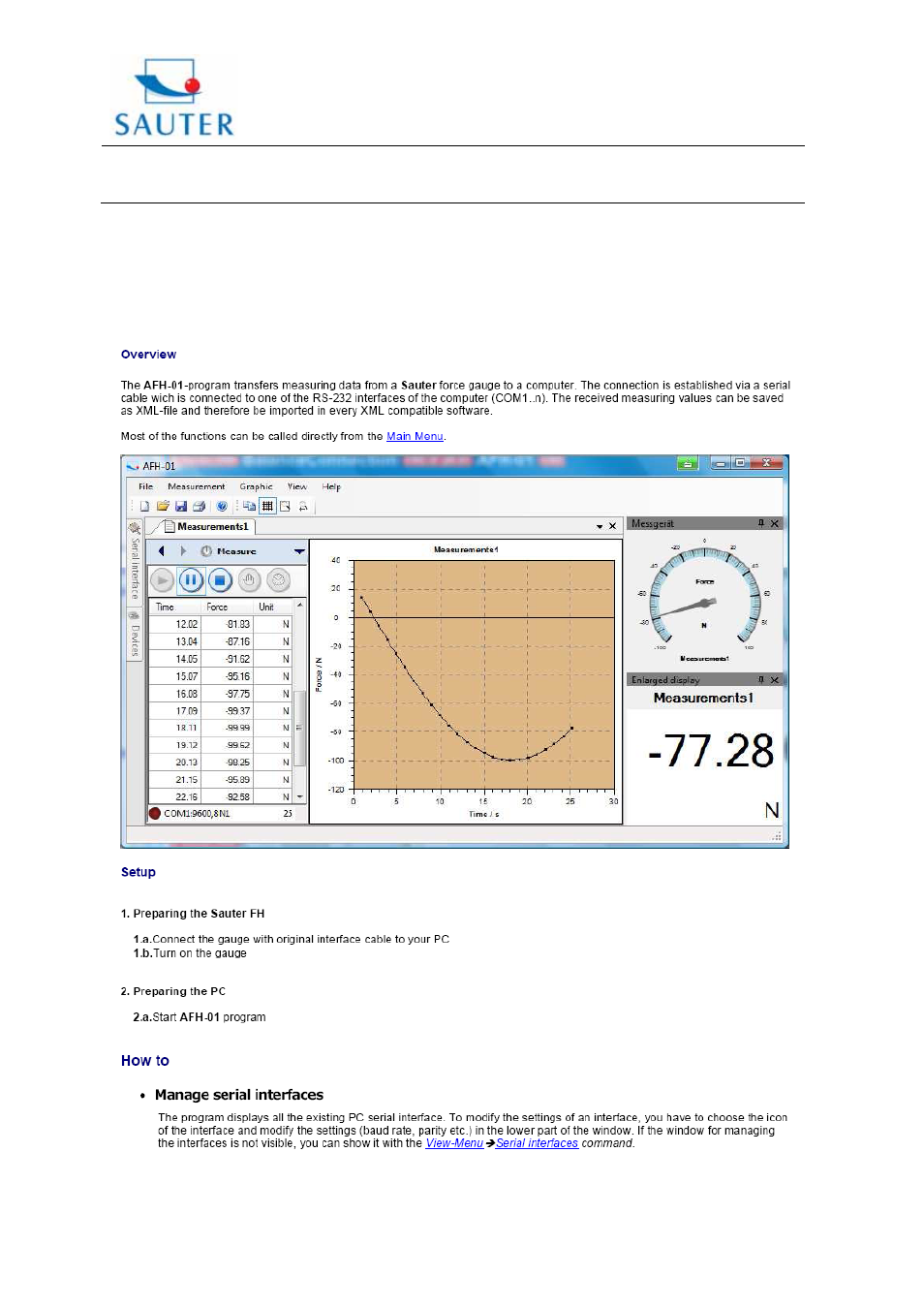Image resolution: width=924 pixels, height=1308 pixels.
Task: Close the Messgerät panel
Action: click(775, 523)
